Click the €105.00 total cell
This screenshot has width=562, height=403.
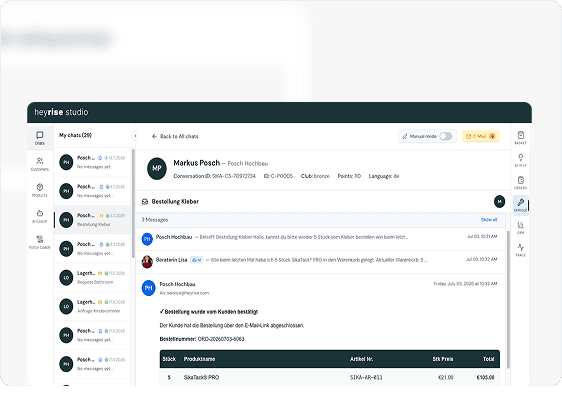485,378
